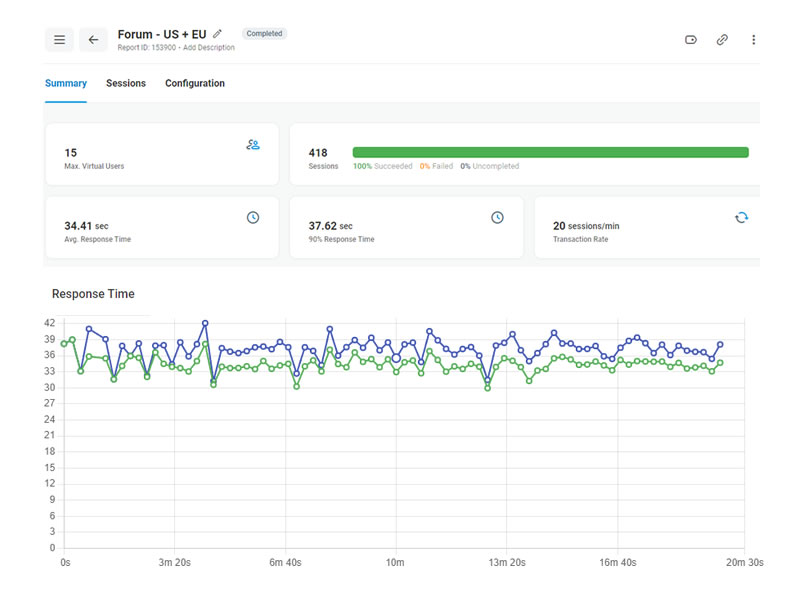The height and width of the screenshot is (600, 800).
Task: Open the hamburger navigation menu
Action: click(59, 39)
